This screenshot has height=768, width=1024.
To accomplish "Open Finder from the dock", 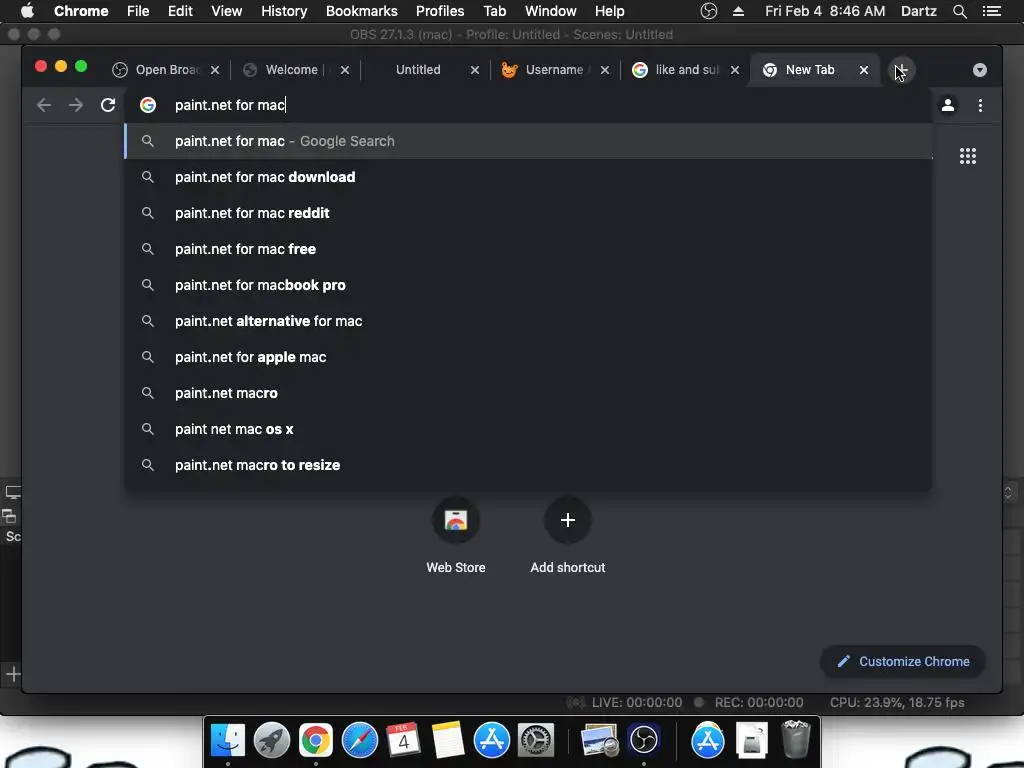I will 227,741.
